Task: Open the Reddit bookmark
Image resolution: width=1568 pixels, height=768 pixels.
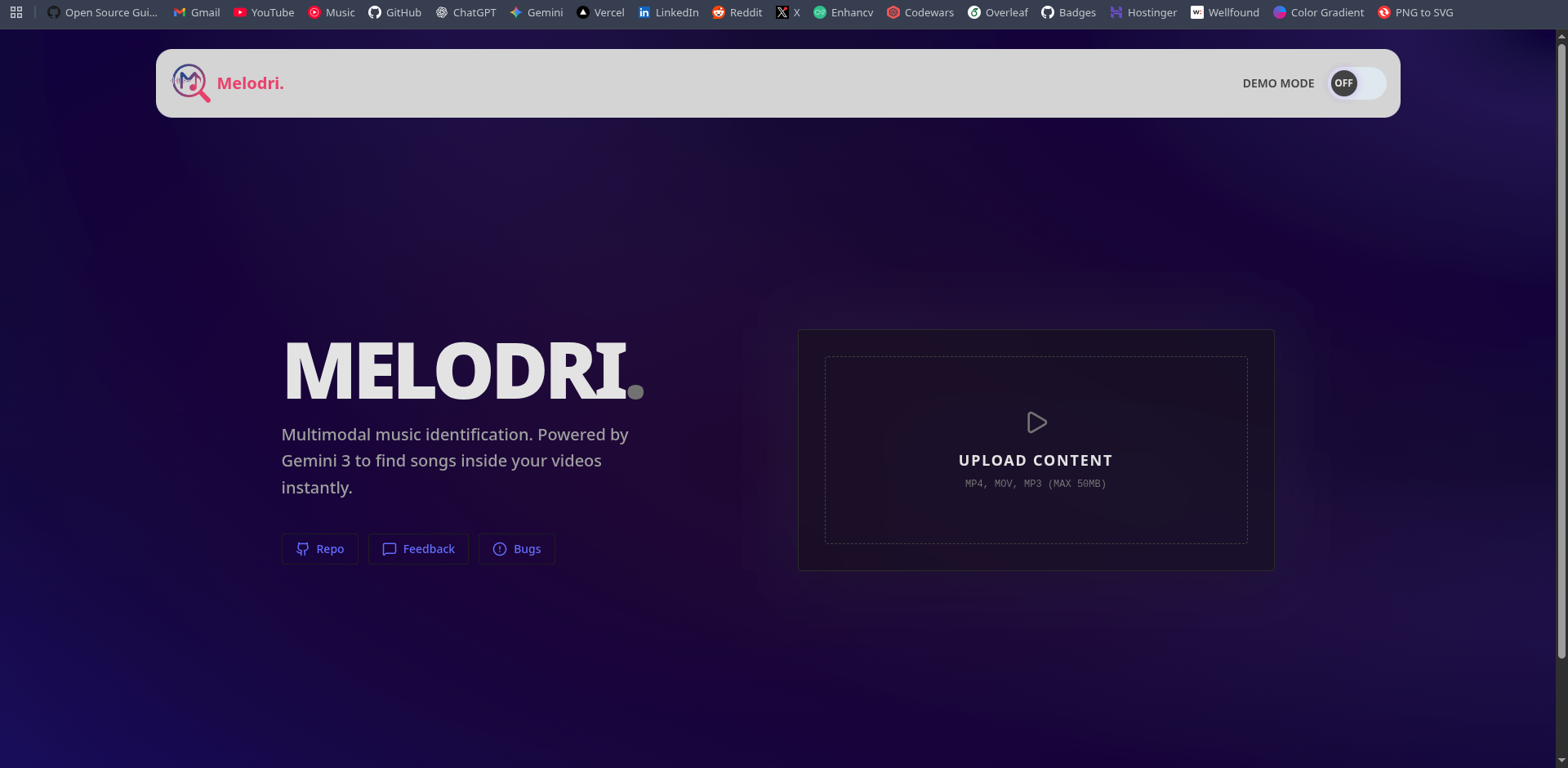Action: point(737,12)
